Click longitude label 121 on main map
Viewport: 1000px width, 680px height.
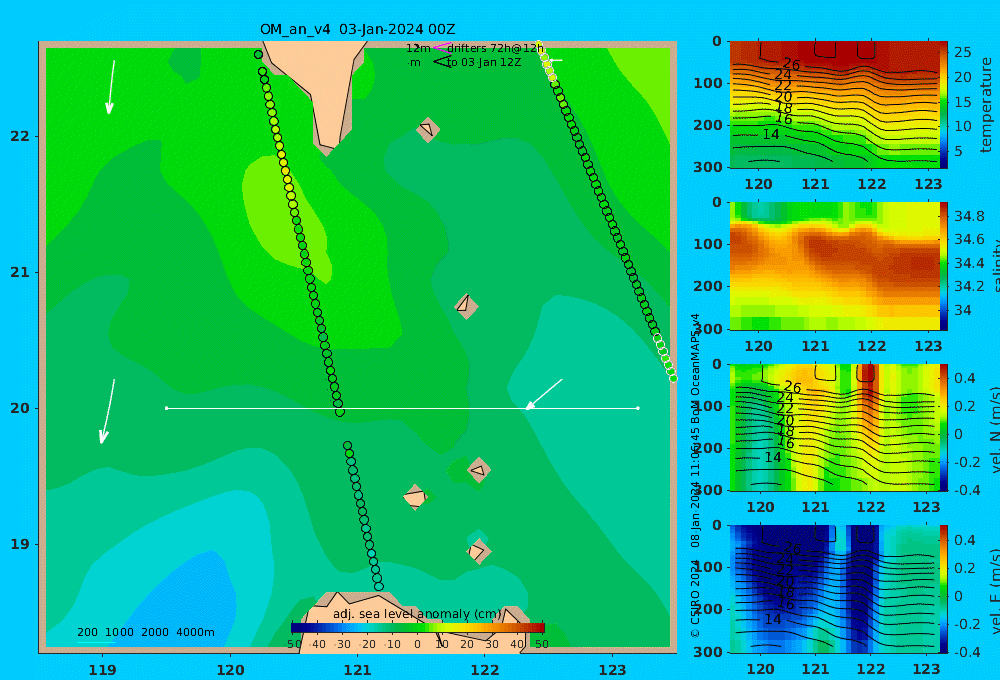(x=358, y=670)
